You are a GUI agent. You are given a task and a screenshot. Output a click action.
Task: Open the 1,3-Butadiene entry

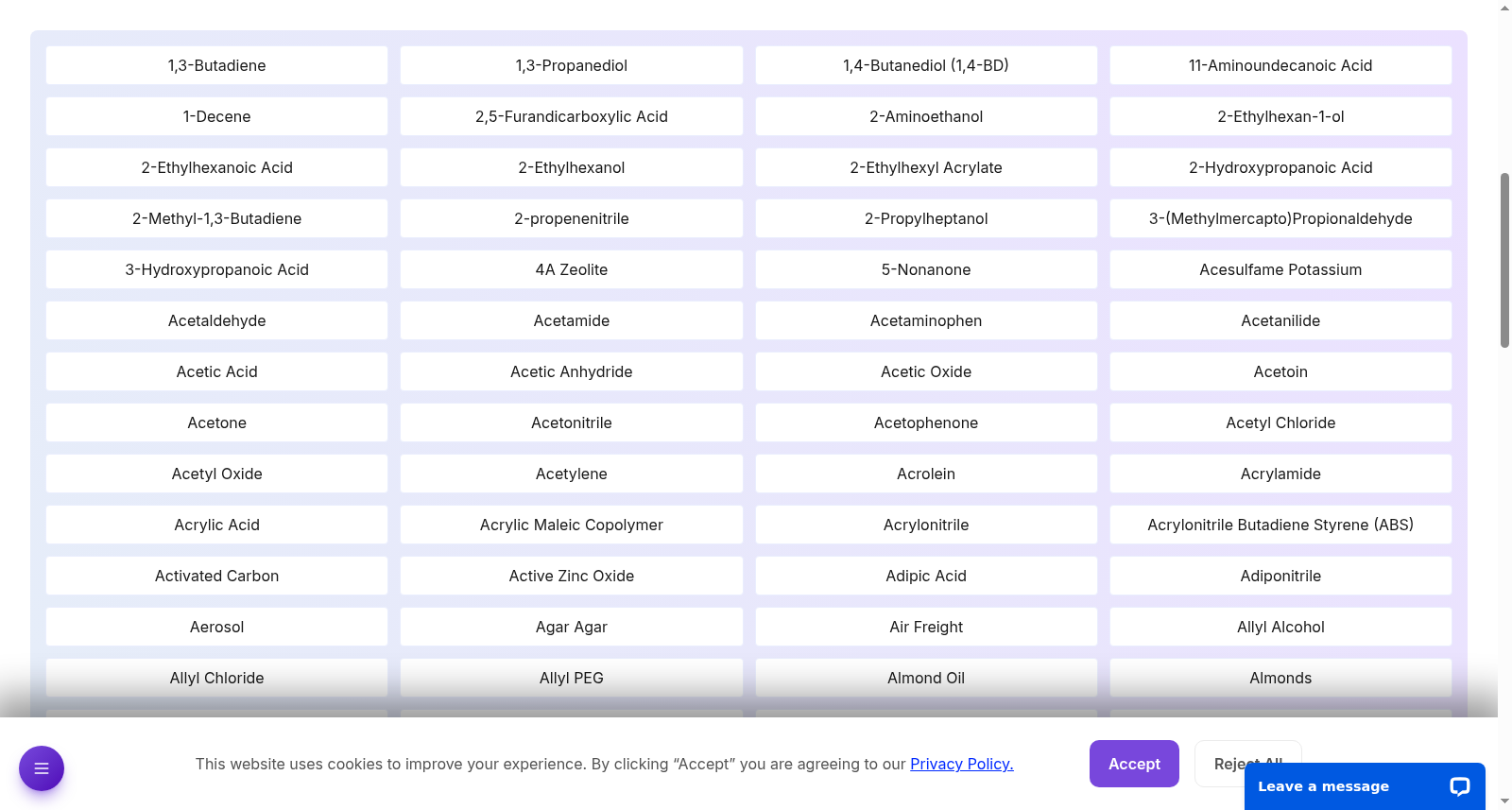coord(216,65)
